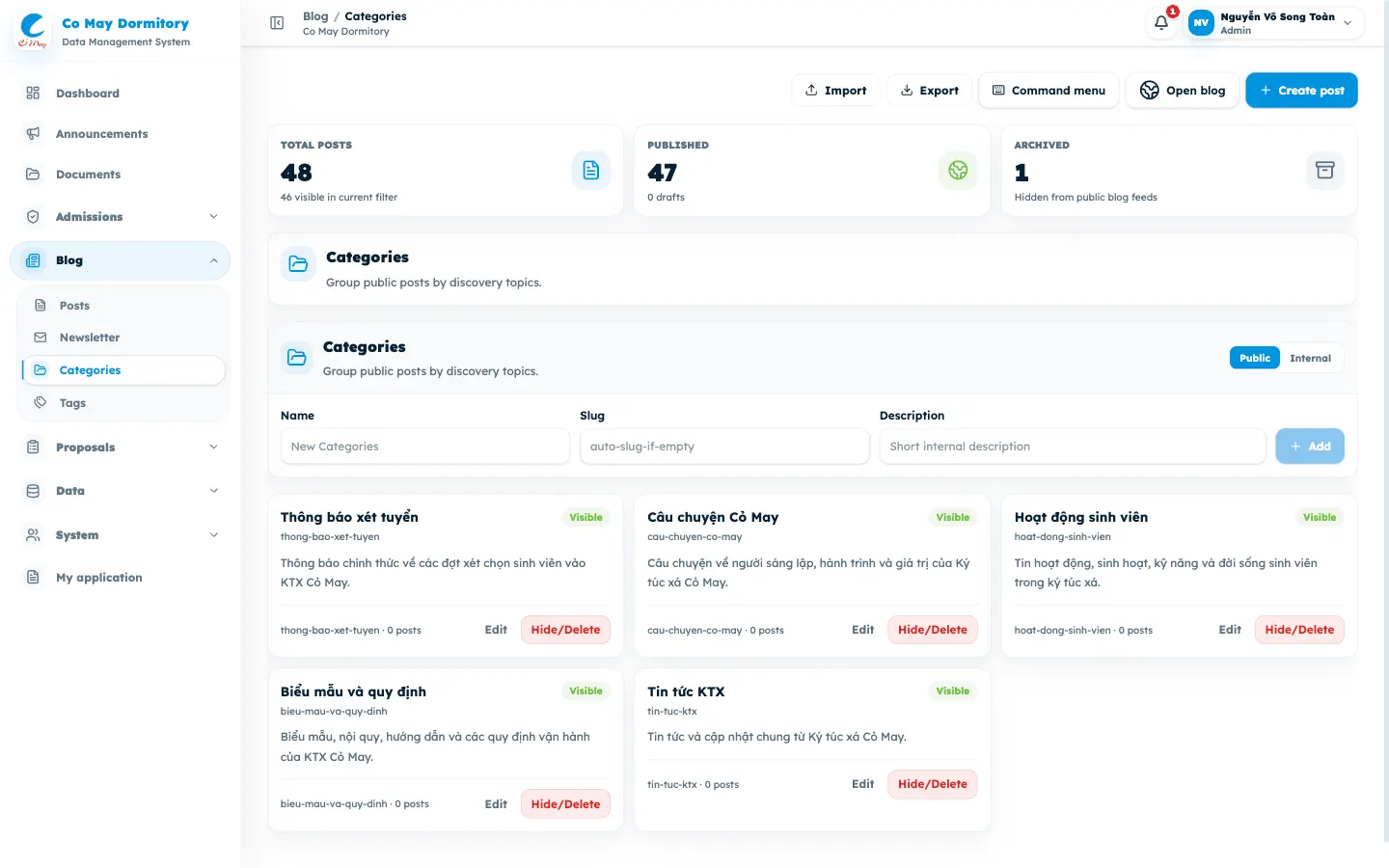Click the Total Posts document icon
Image resolution: width=1389 pixels, height=868 pixels.
pyautogui.click(x=591, y=171)
